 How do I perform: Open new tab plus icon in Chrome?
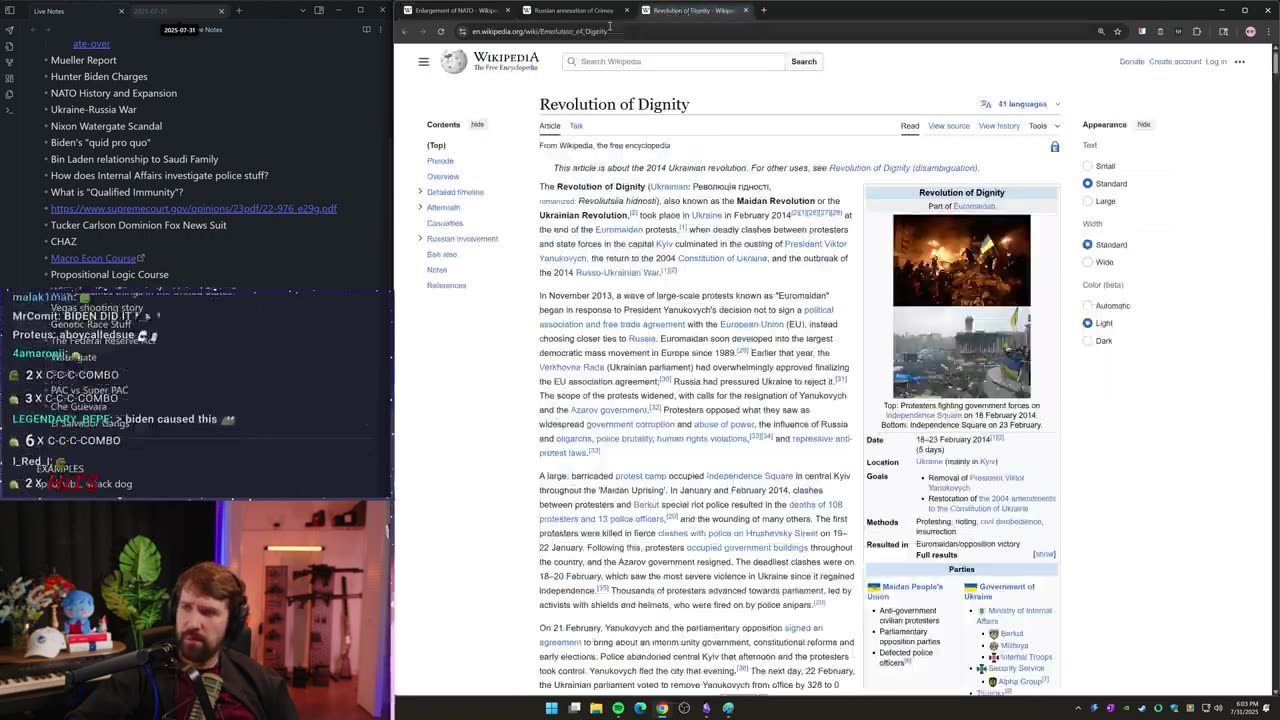[x=763, y=11]
